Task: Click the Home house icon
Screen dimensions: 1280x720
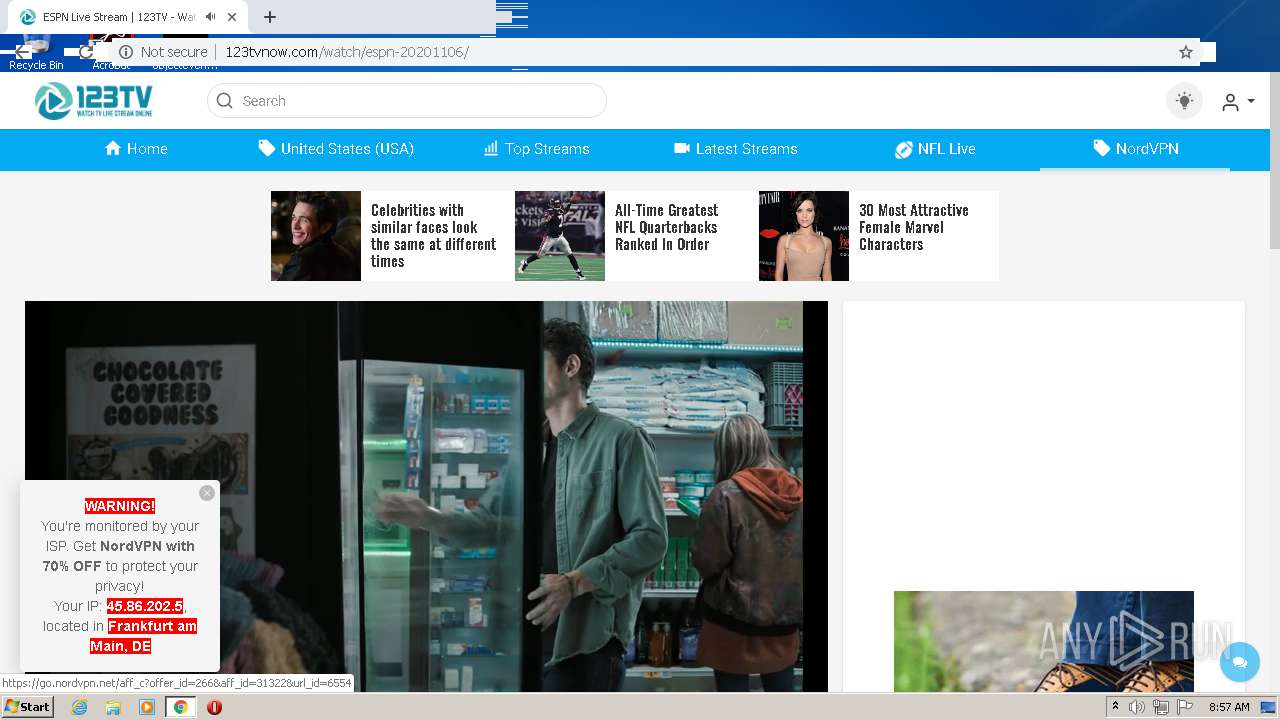Action: [113, 148]
